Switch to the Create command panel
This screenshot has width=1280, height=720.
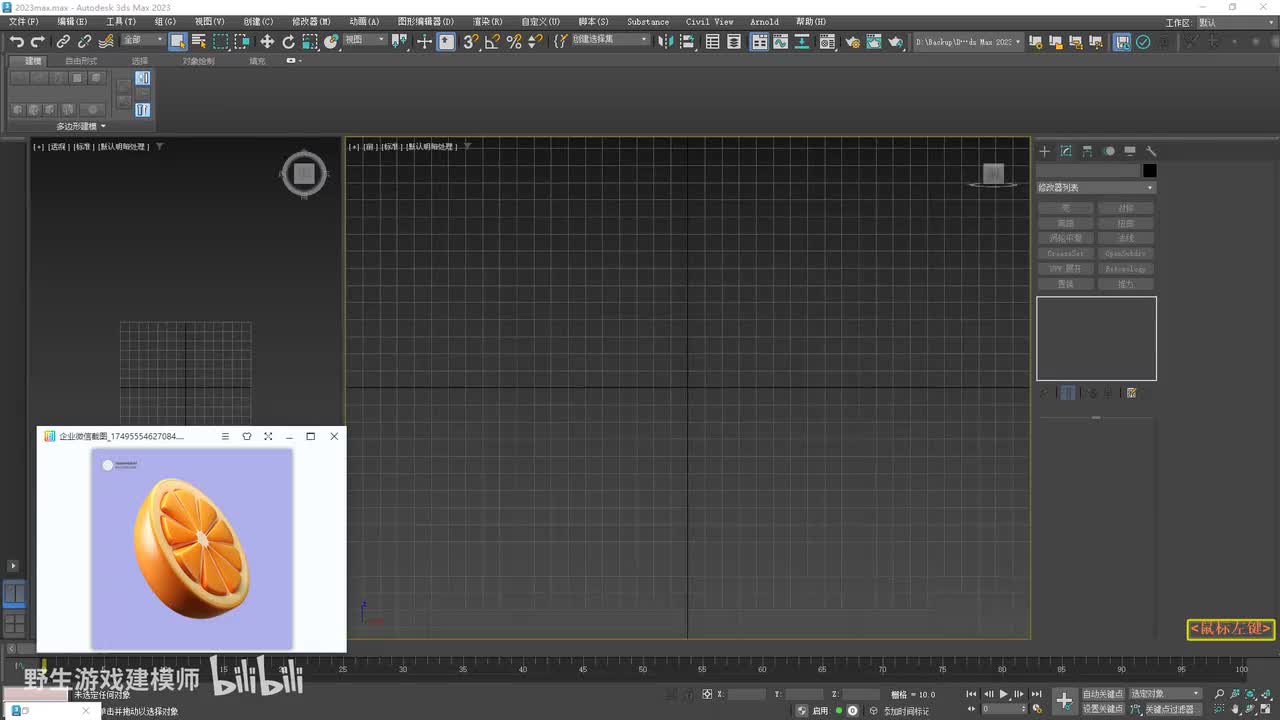(x=1044, y=151)
